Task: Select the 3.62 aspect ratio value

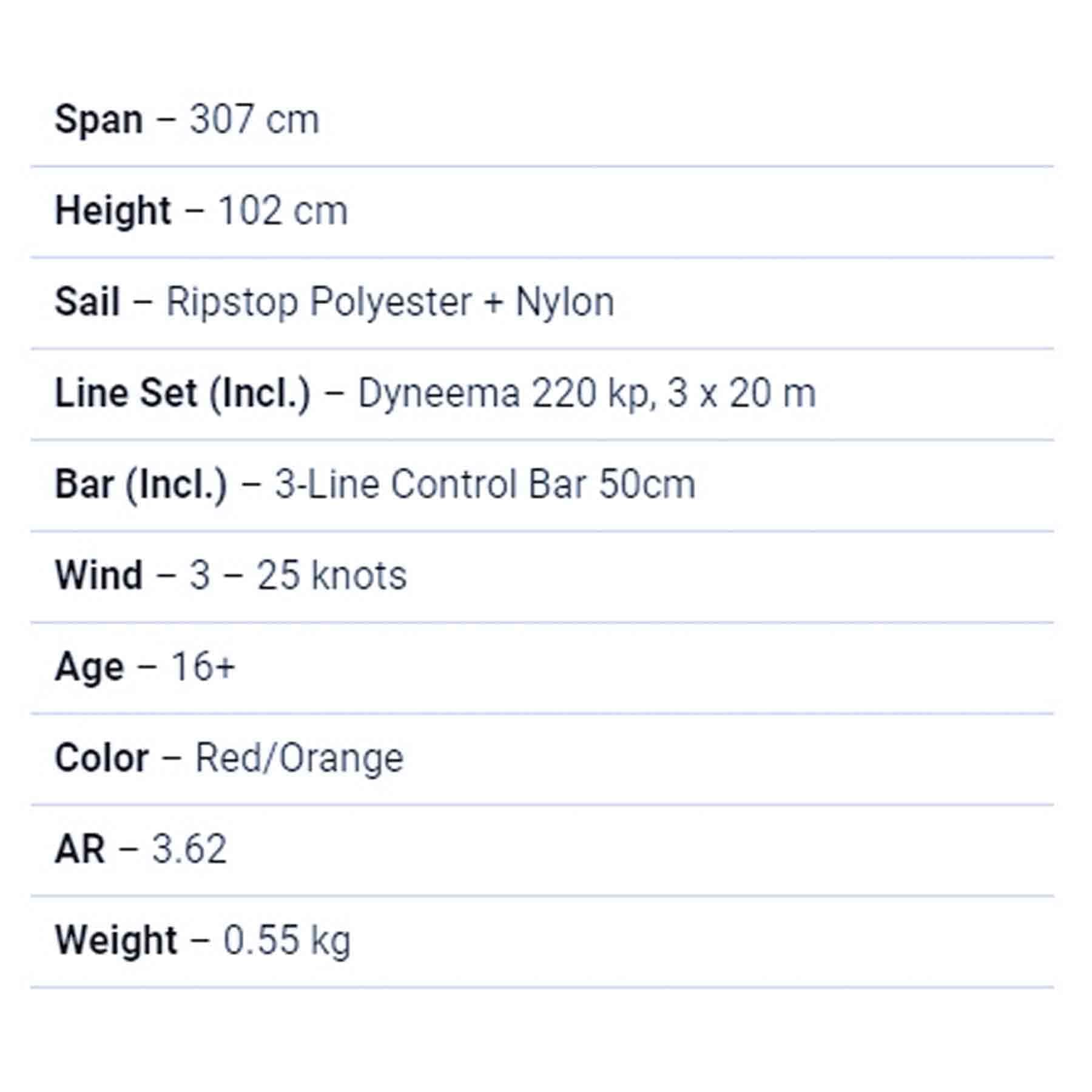Action: 189,849
